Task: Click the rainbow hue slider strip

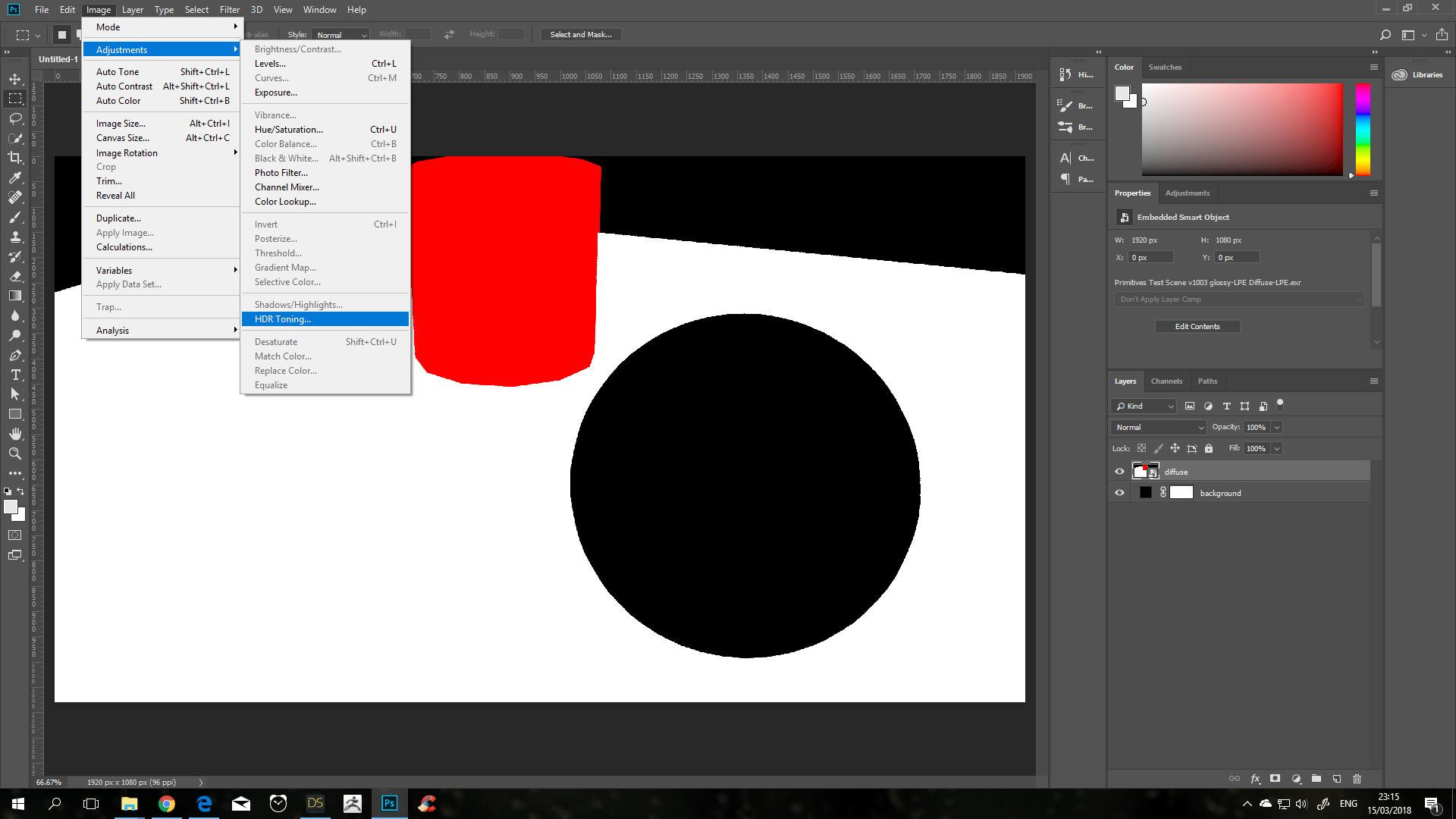Action: click(x=1363, y=129)
